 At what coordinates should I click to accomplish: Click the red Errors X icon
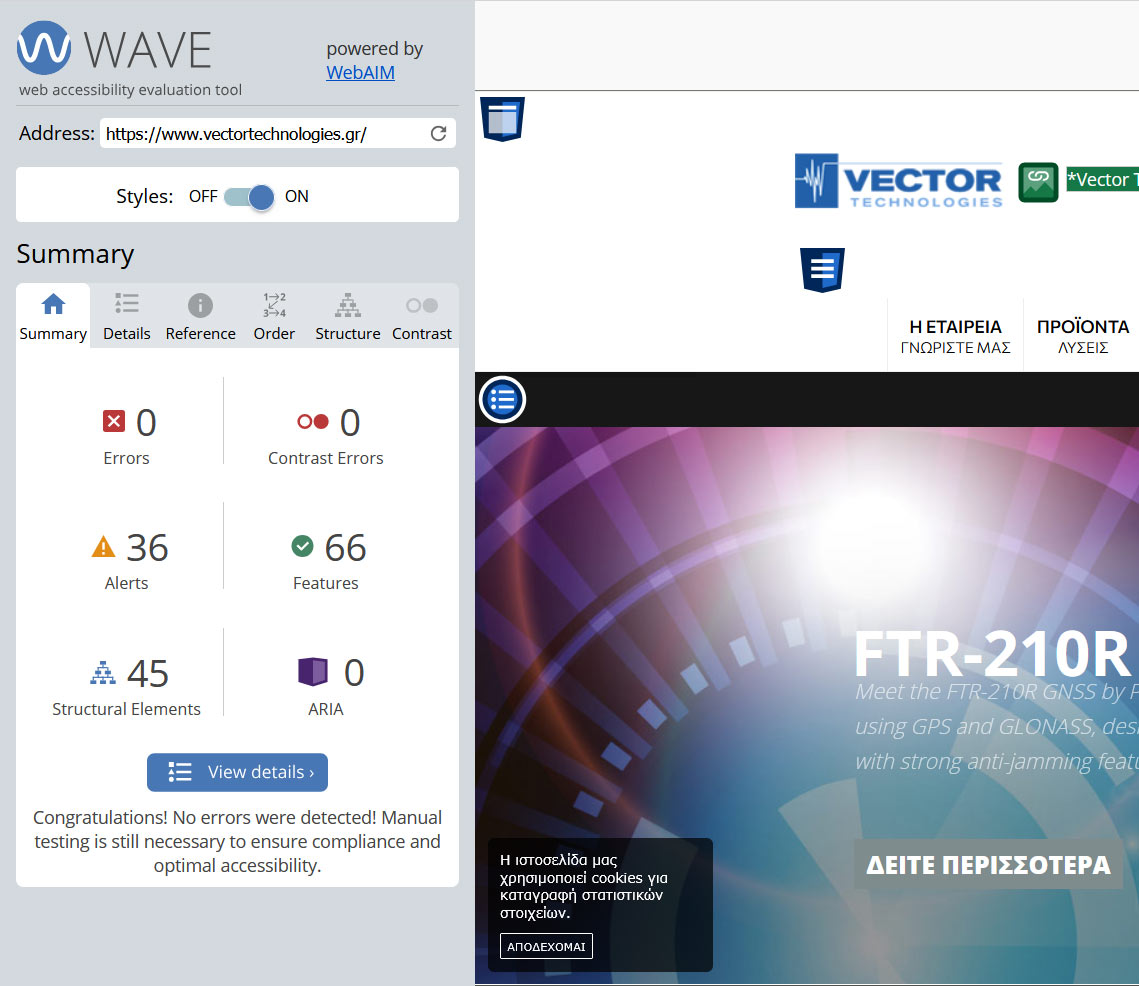click(x=114, y=421)
